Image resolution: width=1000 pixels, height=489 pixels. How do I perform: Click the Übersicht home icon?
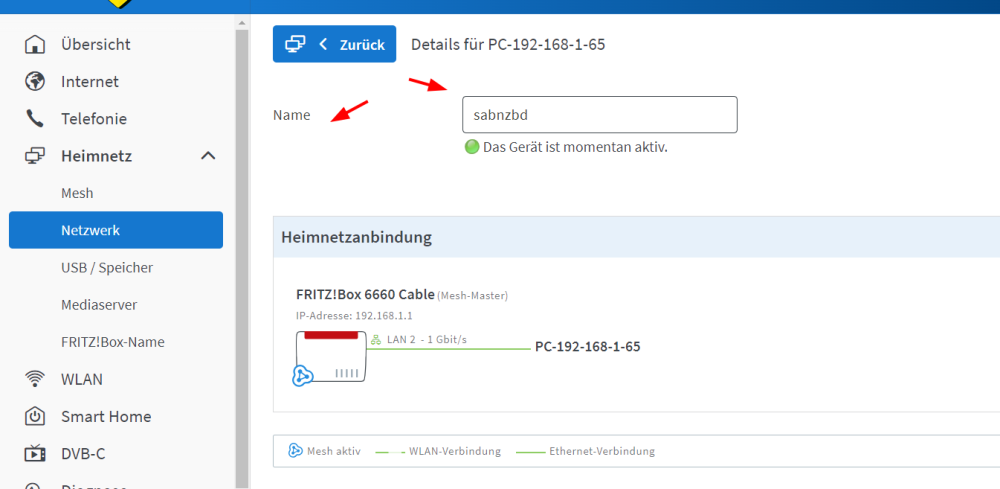[34, 45]
